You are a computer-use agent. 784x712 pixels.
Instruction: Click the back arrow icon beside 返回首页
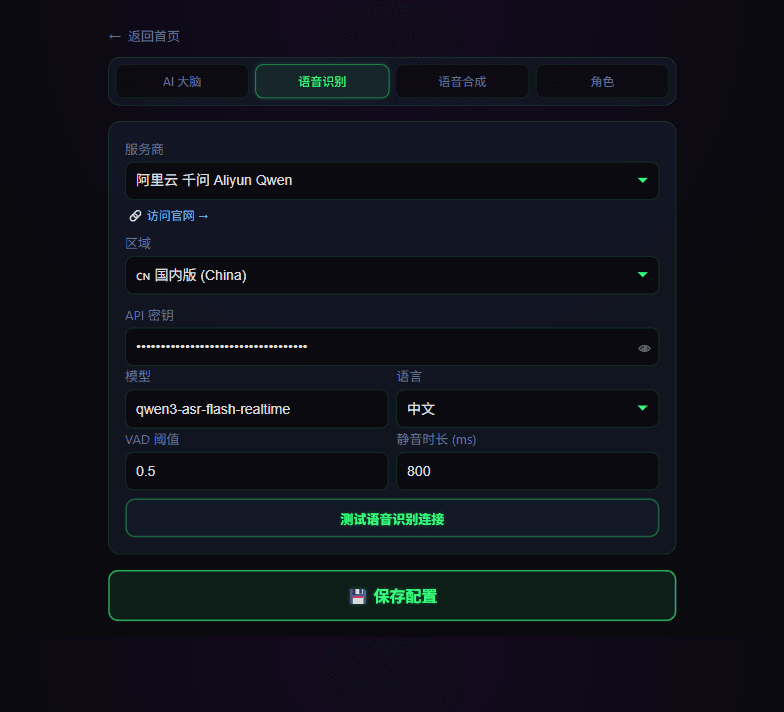point(114,36)
